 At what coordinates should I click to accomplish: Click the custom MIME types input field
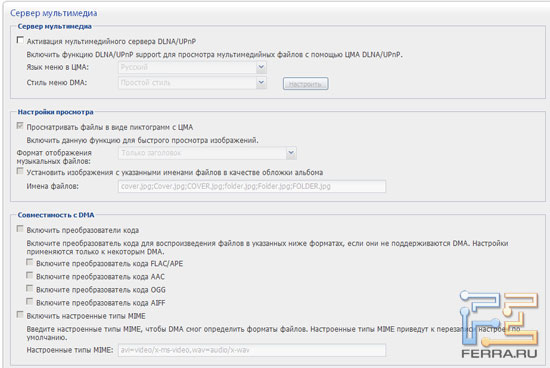[252, 350]
